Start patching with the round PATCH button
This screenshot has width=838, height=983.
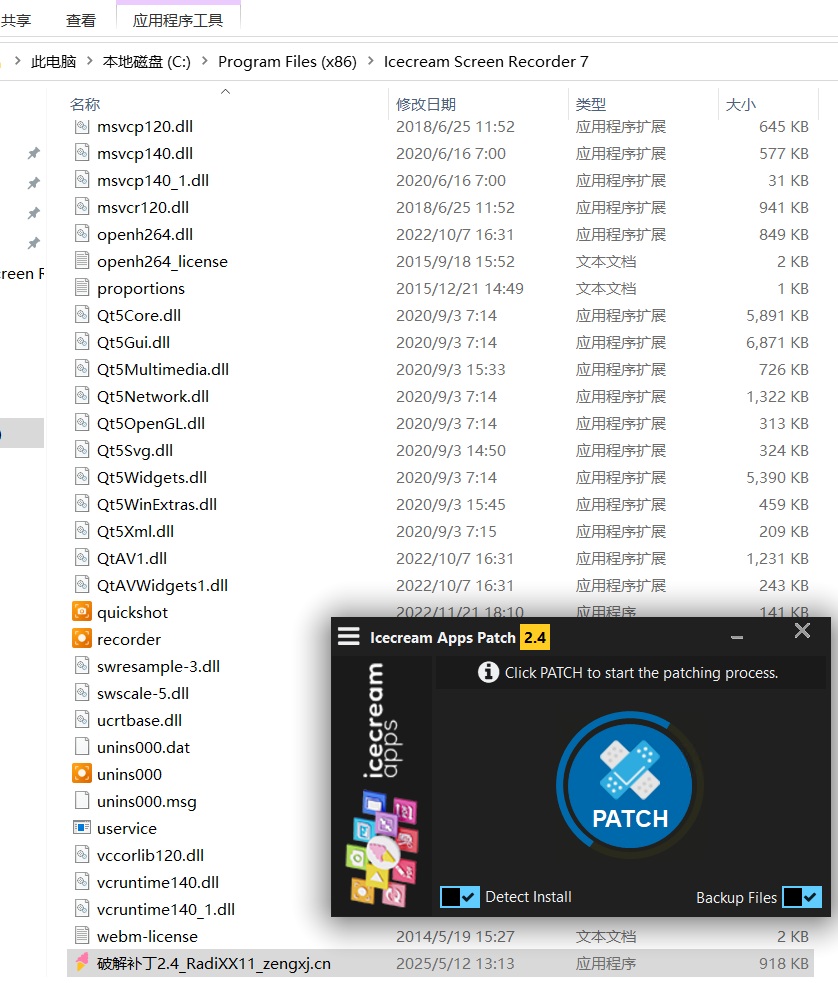pos(630,785)
